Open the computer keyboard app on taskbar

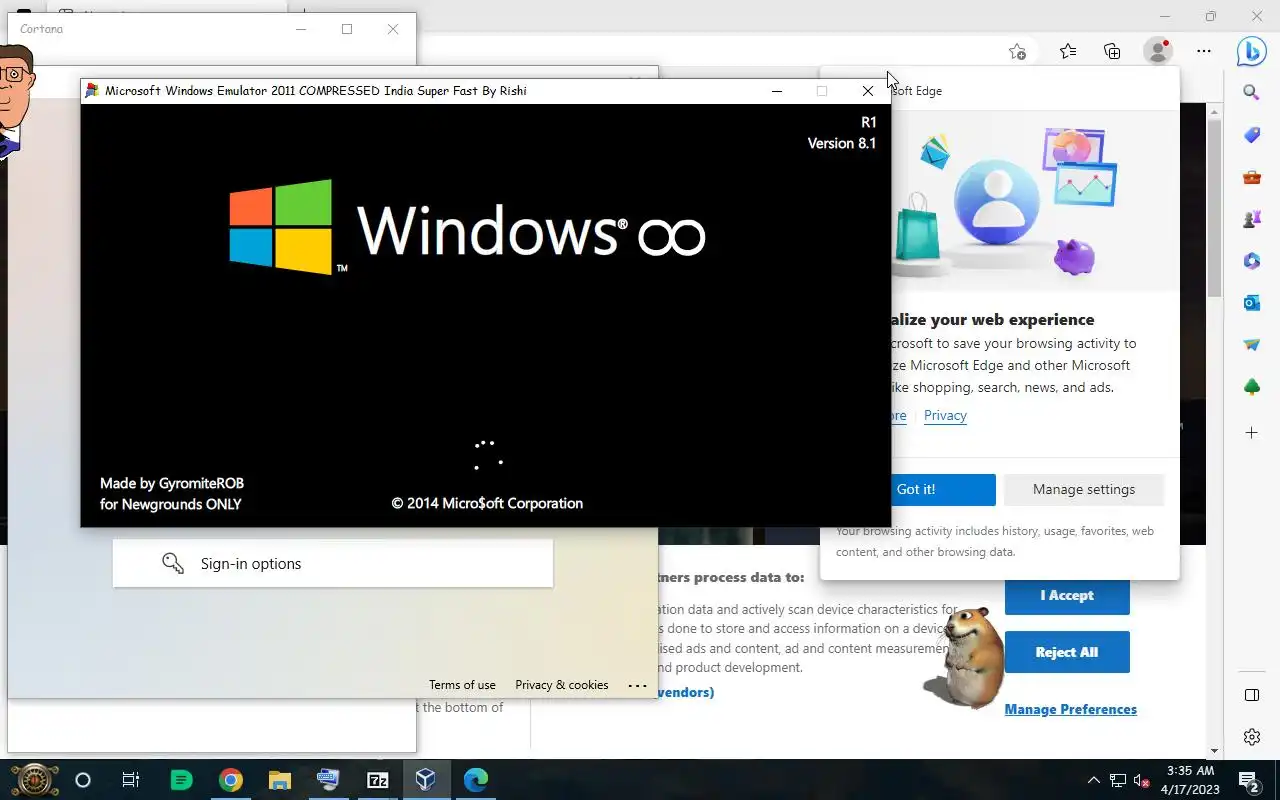click(x=328, y=780)
